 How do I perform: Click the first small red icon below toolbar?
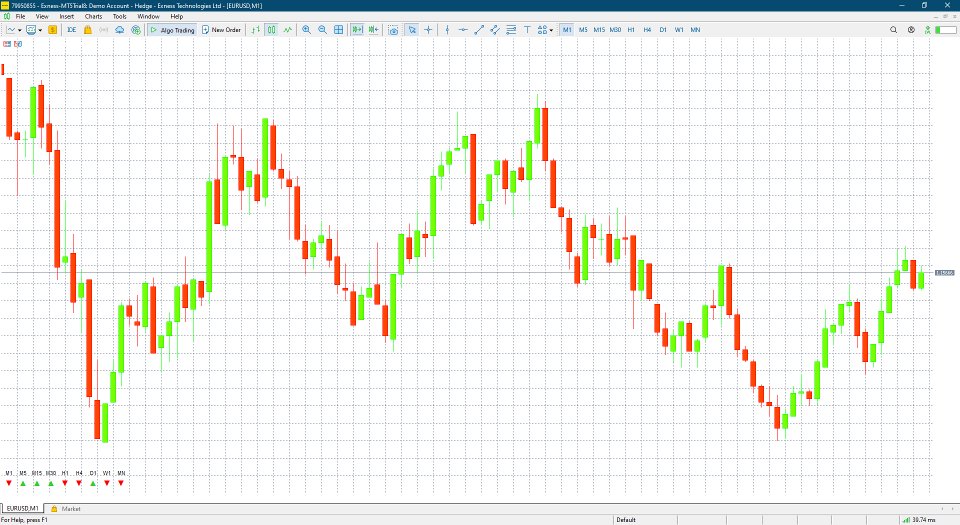7,44
